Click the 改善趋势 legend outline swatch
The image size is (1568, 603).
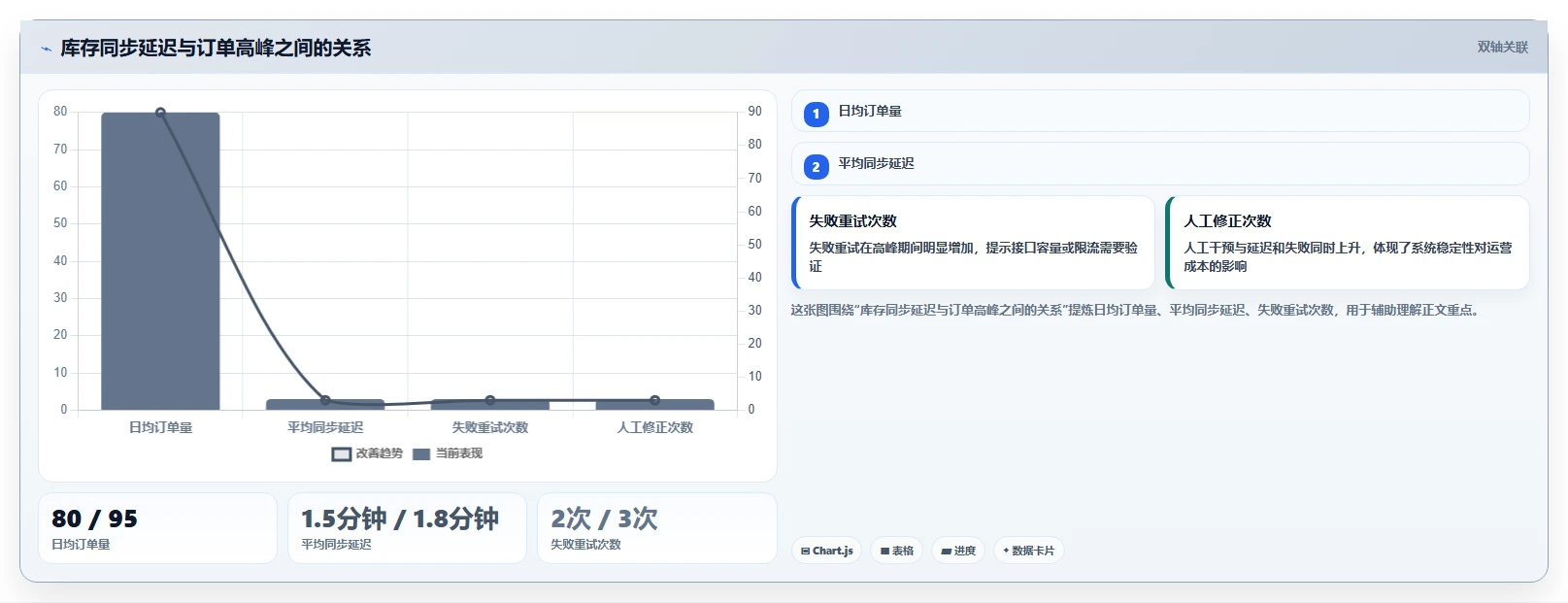pos(341,454)
